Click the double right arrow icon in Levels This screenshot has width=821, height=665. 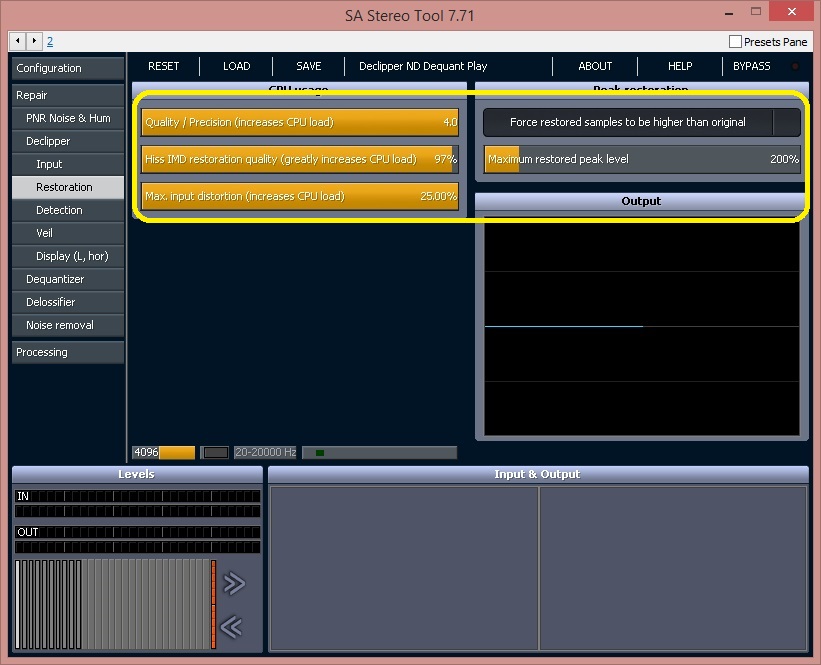[x=234, y=583]
